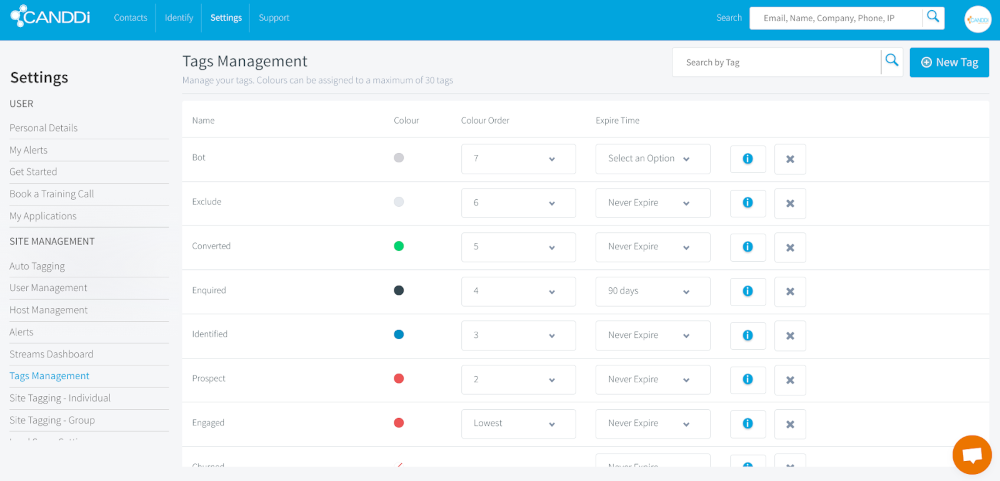The width and height of the screenshot is (1000, 481).
Task: Click the blue colour dot for Identified
Action: pyautogui.click(x=399, y=334)
